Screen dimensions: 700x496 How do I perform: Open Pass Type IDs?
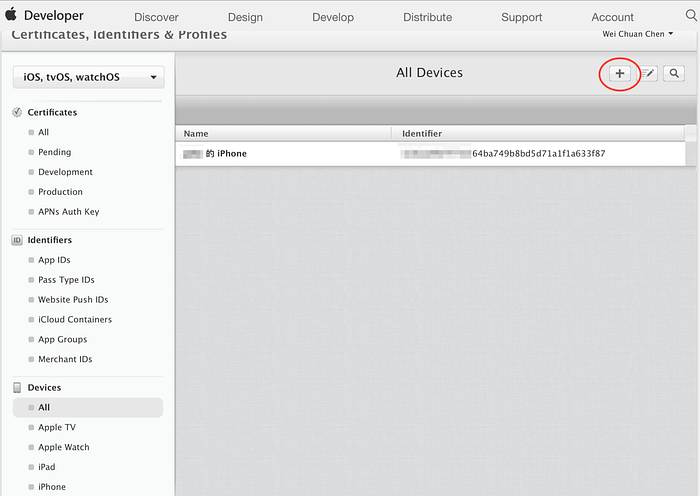(66, 280)
